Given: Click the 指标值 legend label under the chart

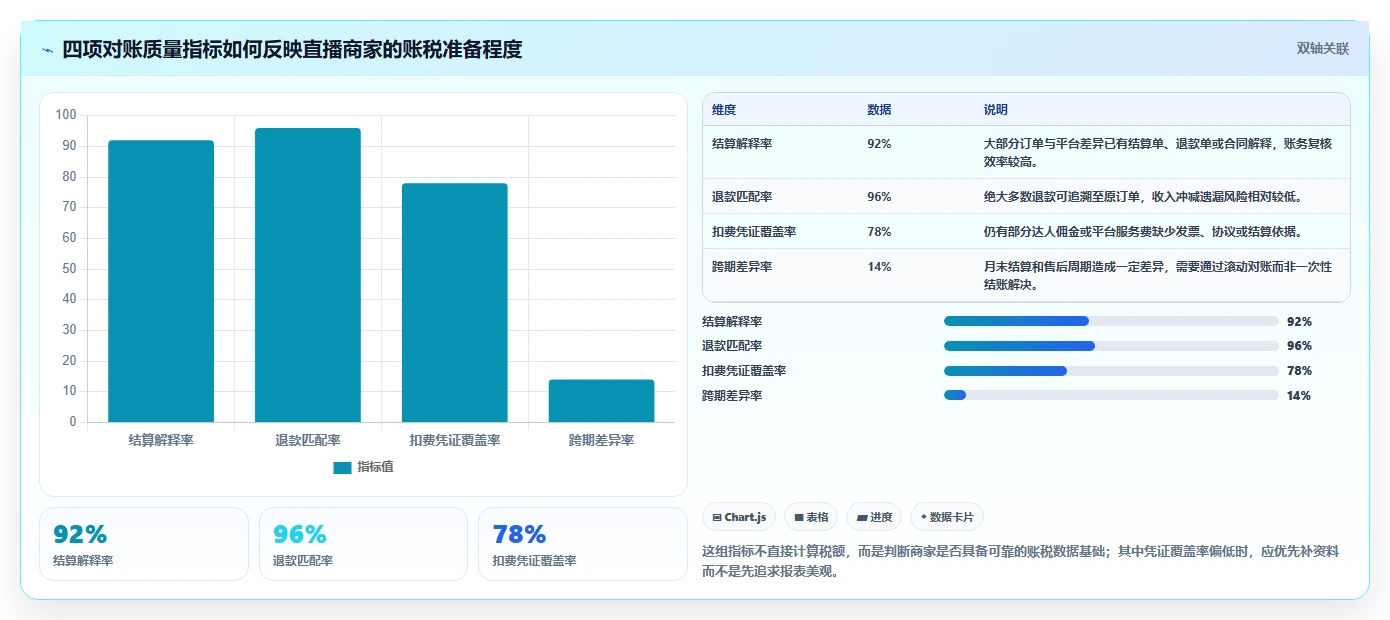Looking at the screenshot, I should point(375,467).
